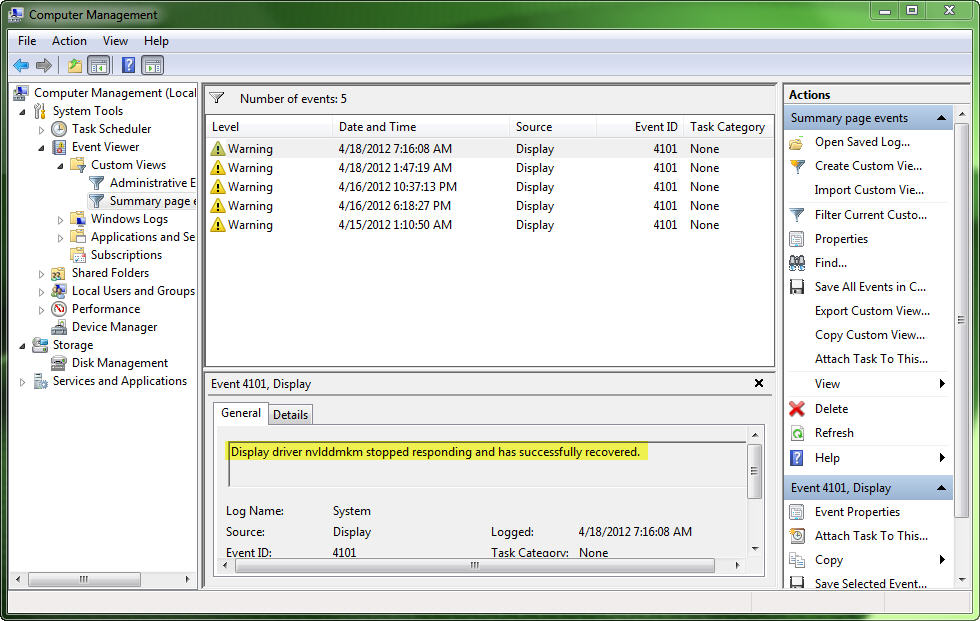Click the Back arrow toolbar icon

[21, 65]
